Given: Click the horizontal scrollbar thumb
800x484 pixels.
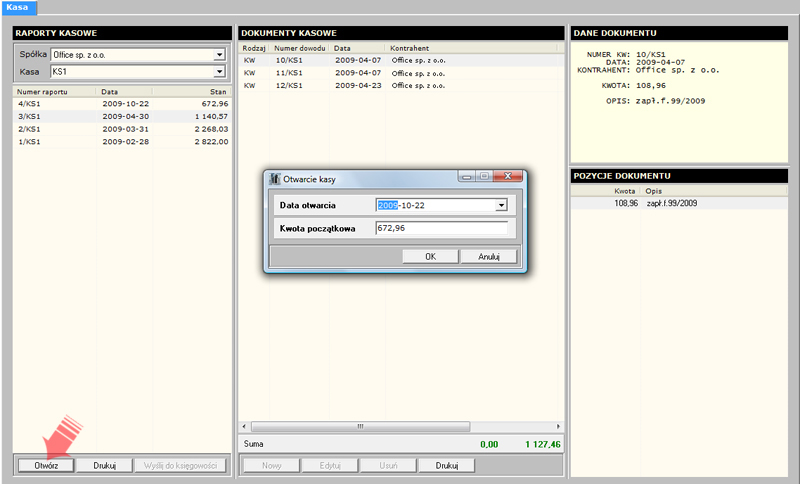Looking at the screenshot, I should tap(360, 426).
